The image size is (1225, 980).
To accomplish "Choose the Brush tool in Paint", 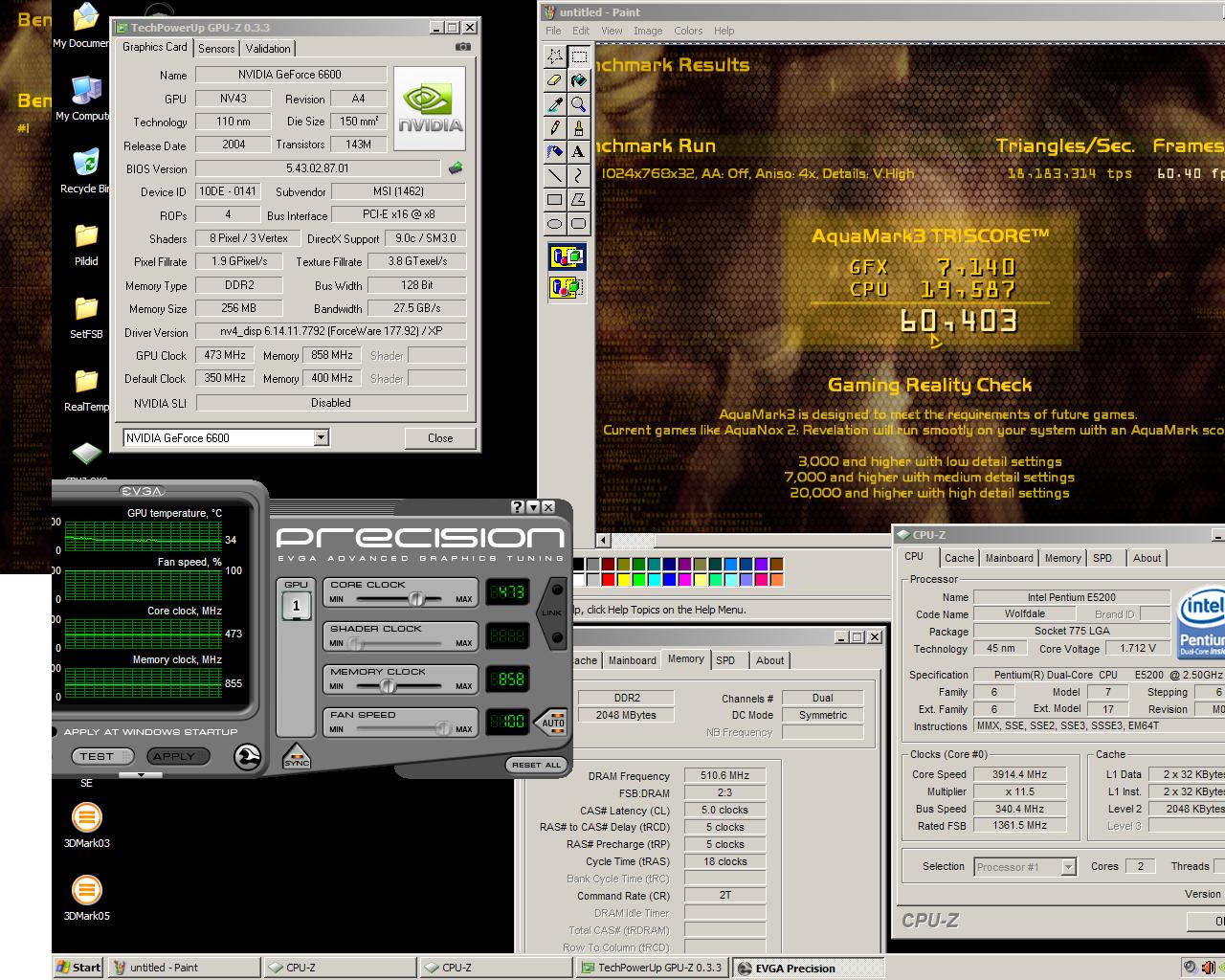I will pos(578,128).
